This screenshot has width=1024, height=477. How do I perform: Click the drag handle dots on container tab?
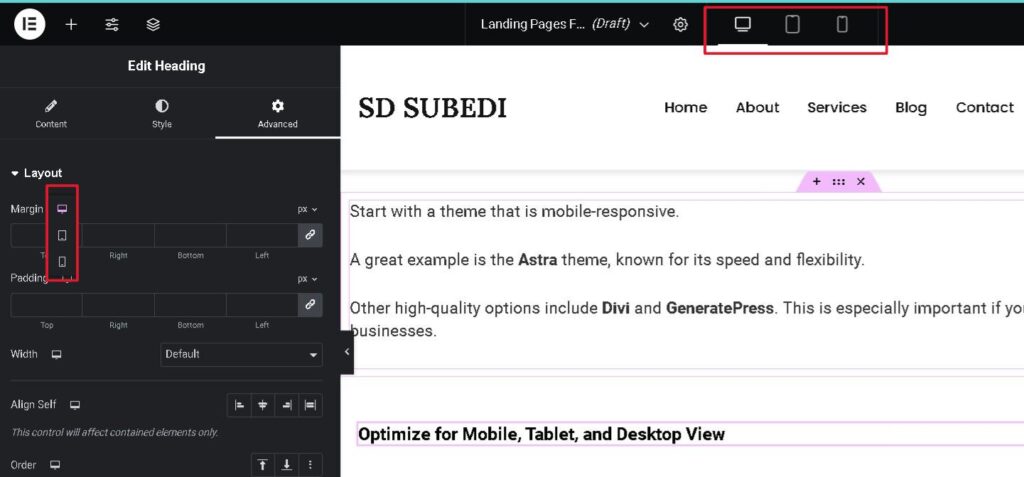tap(839, 182)
